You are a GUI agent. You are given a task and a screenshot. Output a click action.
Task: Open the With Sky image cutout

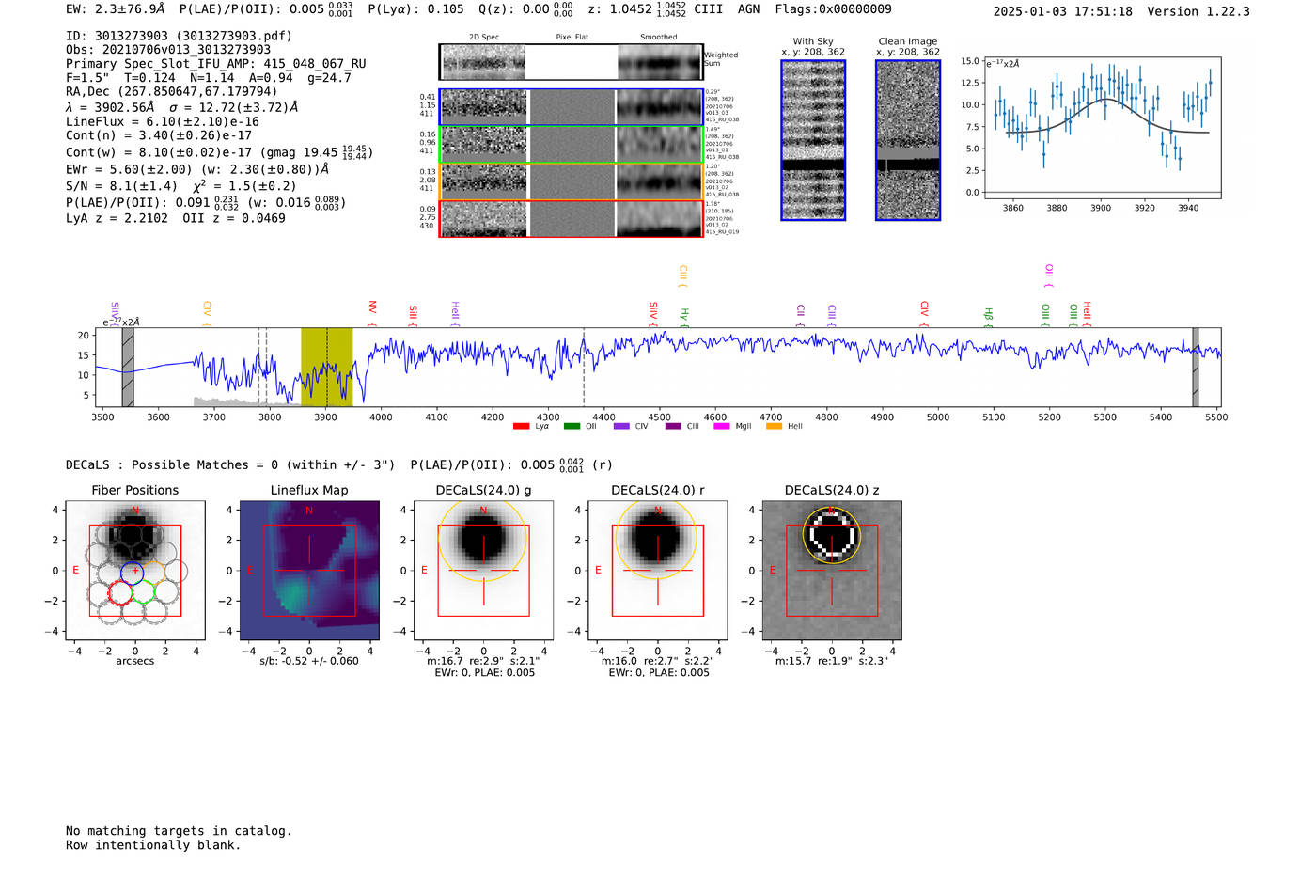813,140
